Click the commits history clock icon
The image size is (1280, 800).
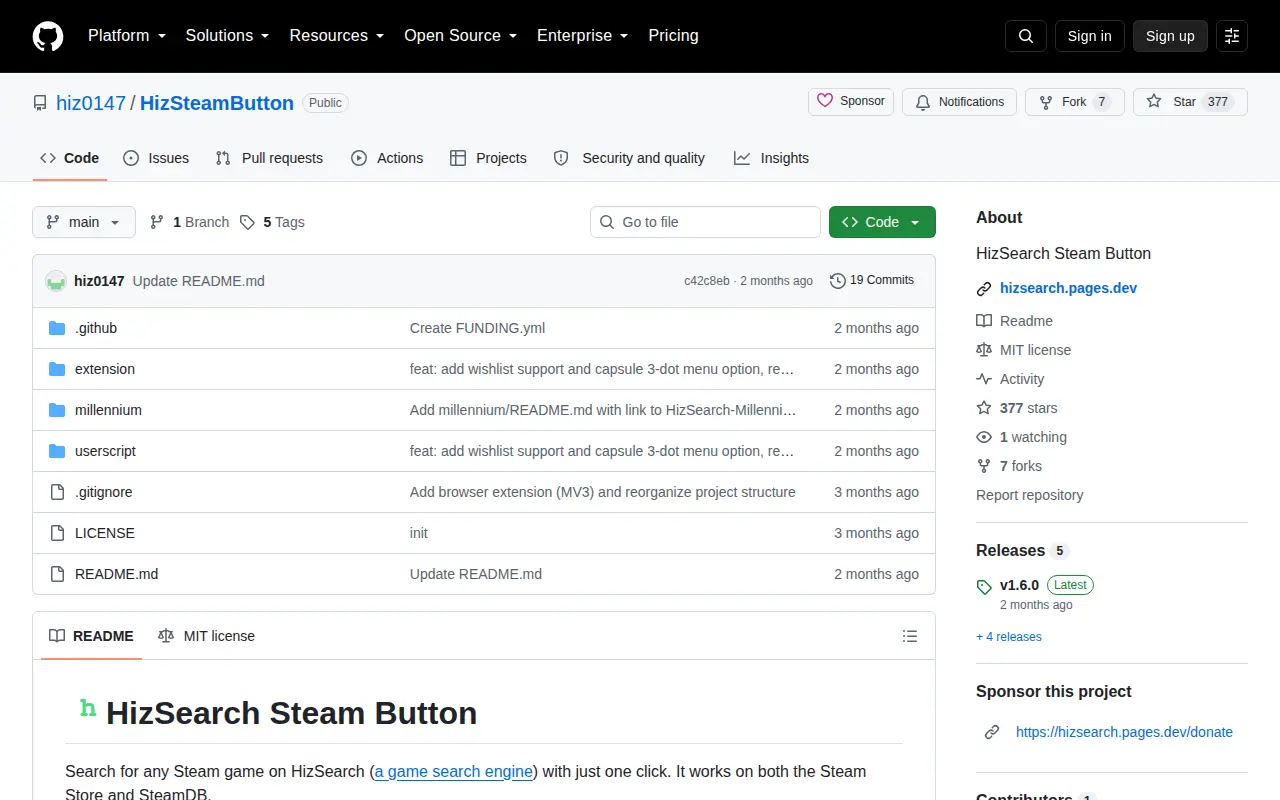[838, 281]
